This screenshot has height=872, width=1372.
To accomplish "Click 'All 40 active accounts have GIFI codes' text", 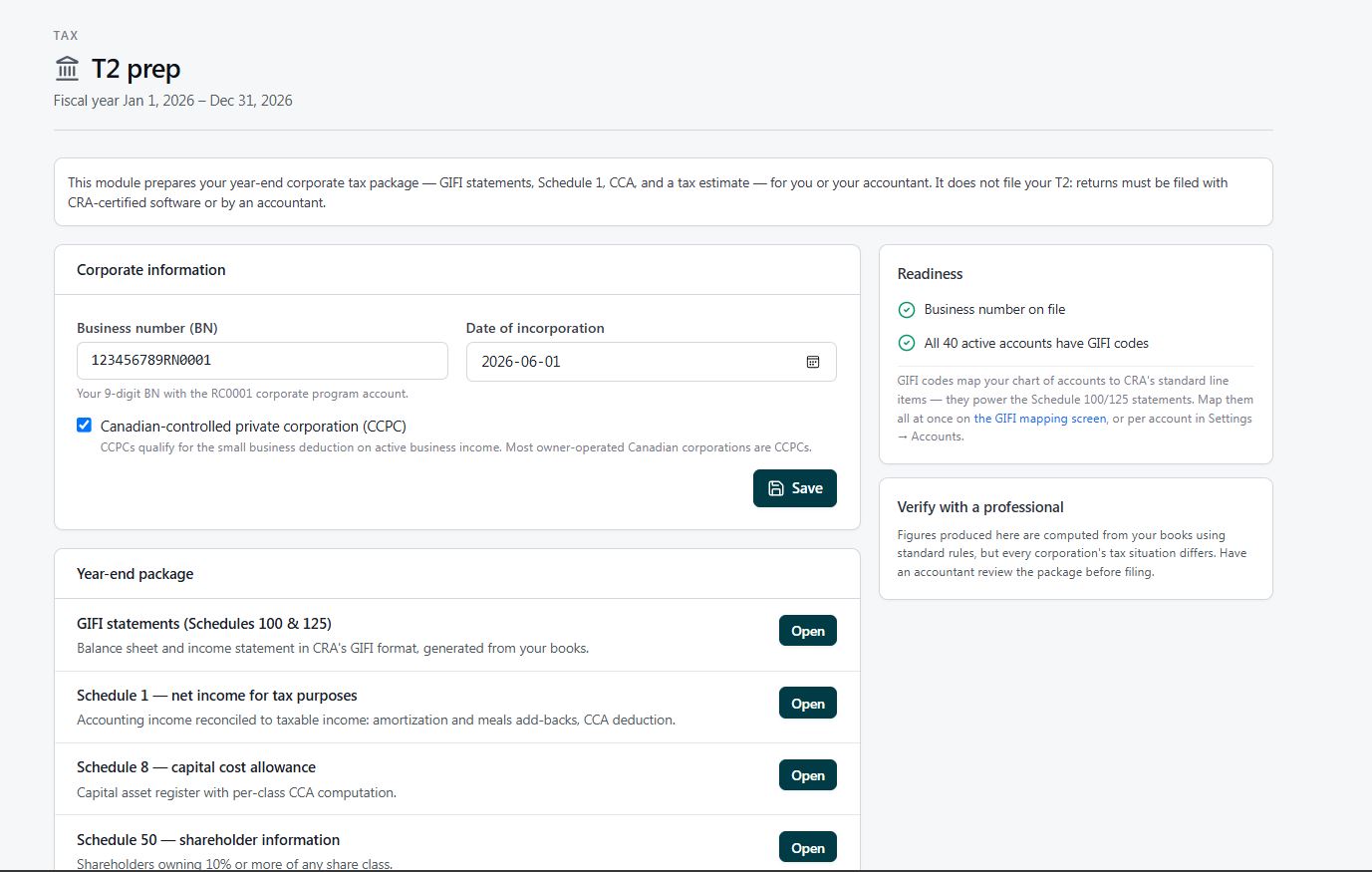I will pyautogui.click(x=1036, y=343).
